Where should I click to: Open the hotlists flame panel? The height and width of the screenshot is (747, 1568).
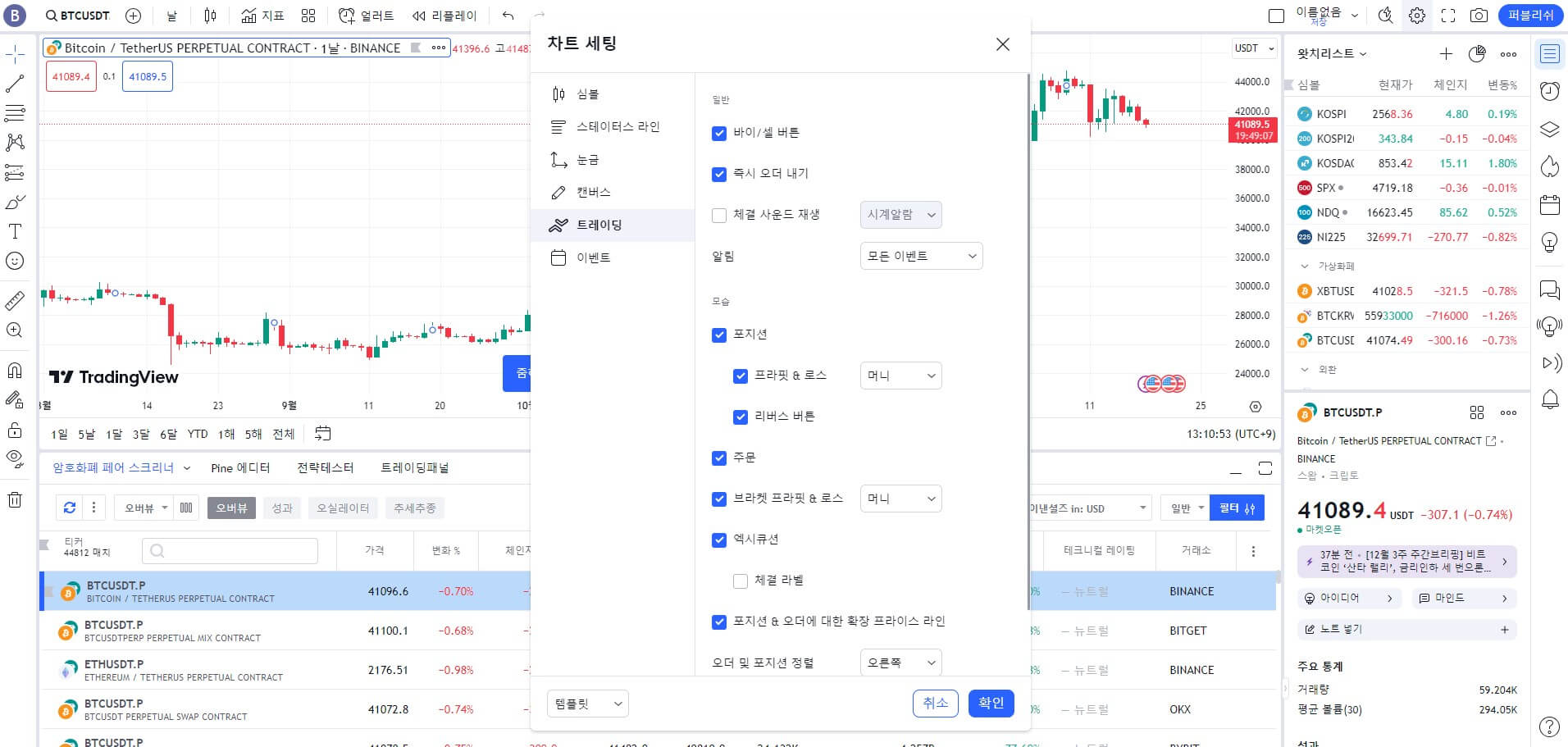1549,166
